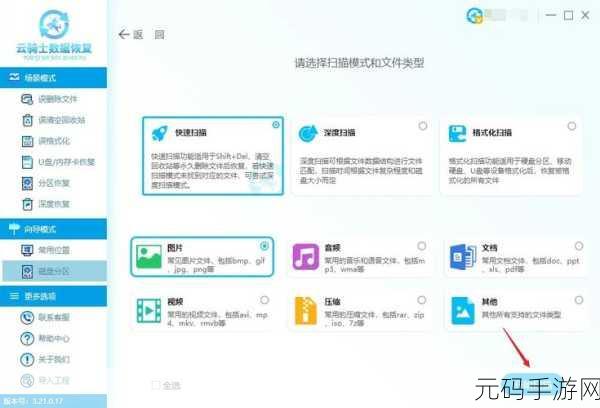Open the 误删除文件 recovery icon in sidebar

(27, 99)
